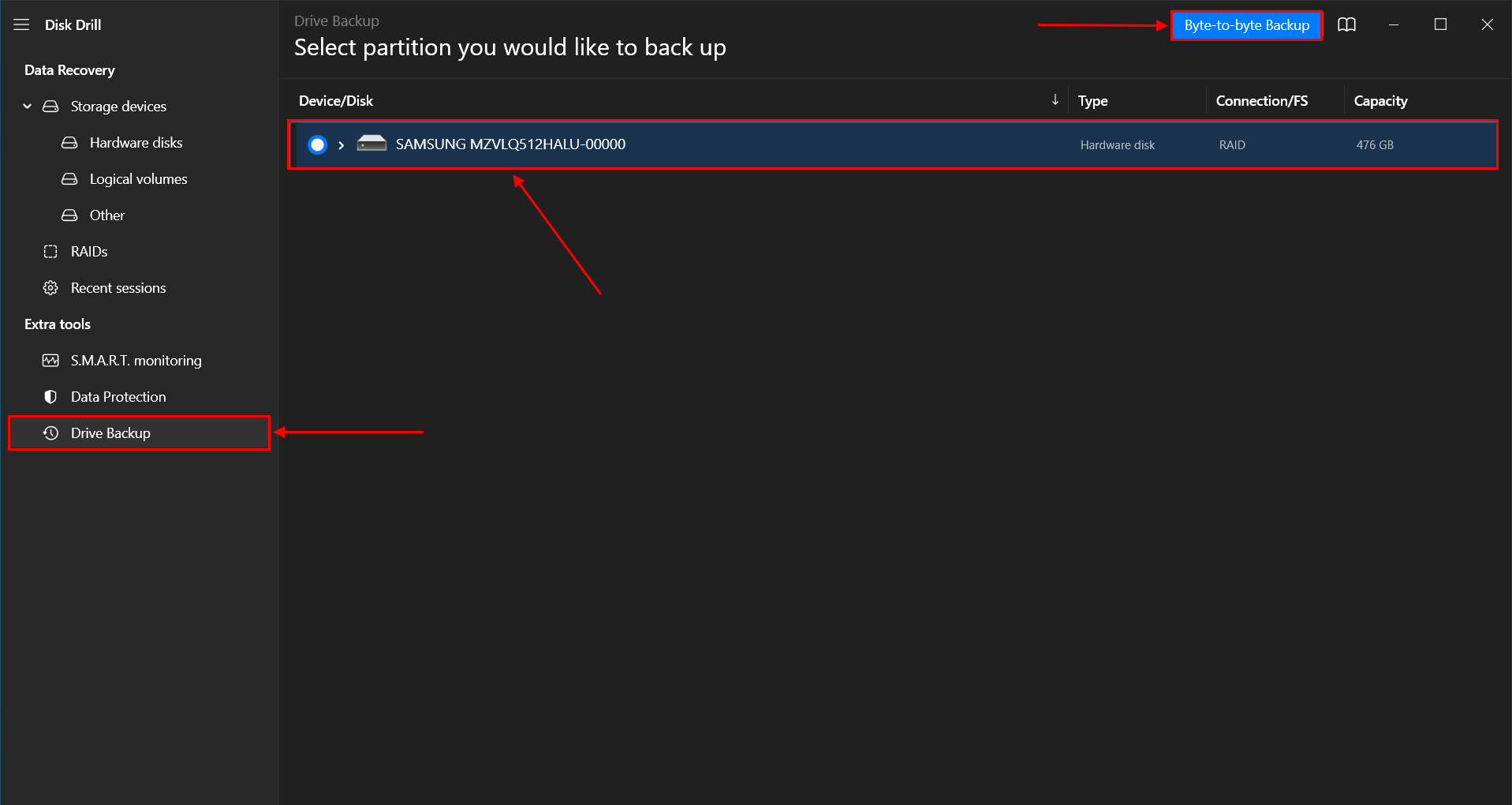Select Storage devices in the sidebar

point(118,106)
